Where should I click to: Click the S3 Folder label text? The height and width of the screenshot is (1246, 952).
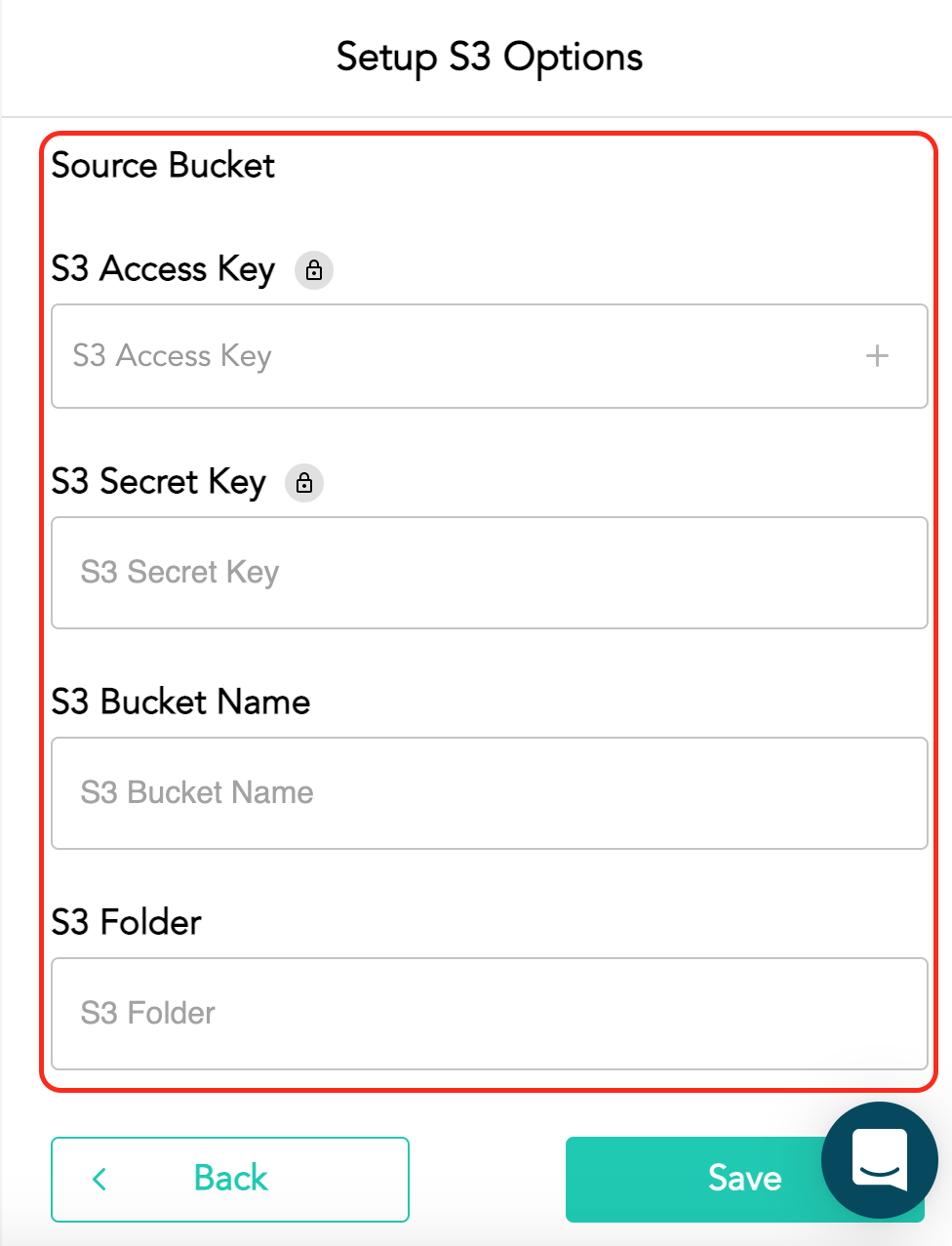(126, 923)
